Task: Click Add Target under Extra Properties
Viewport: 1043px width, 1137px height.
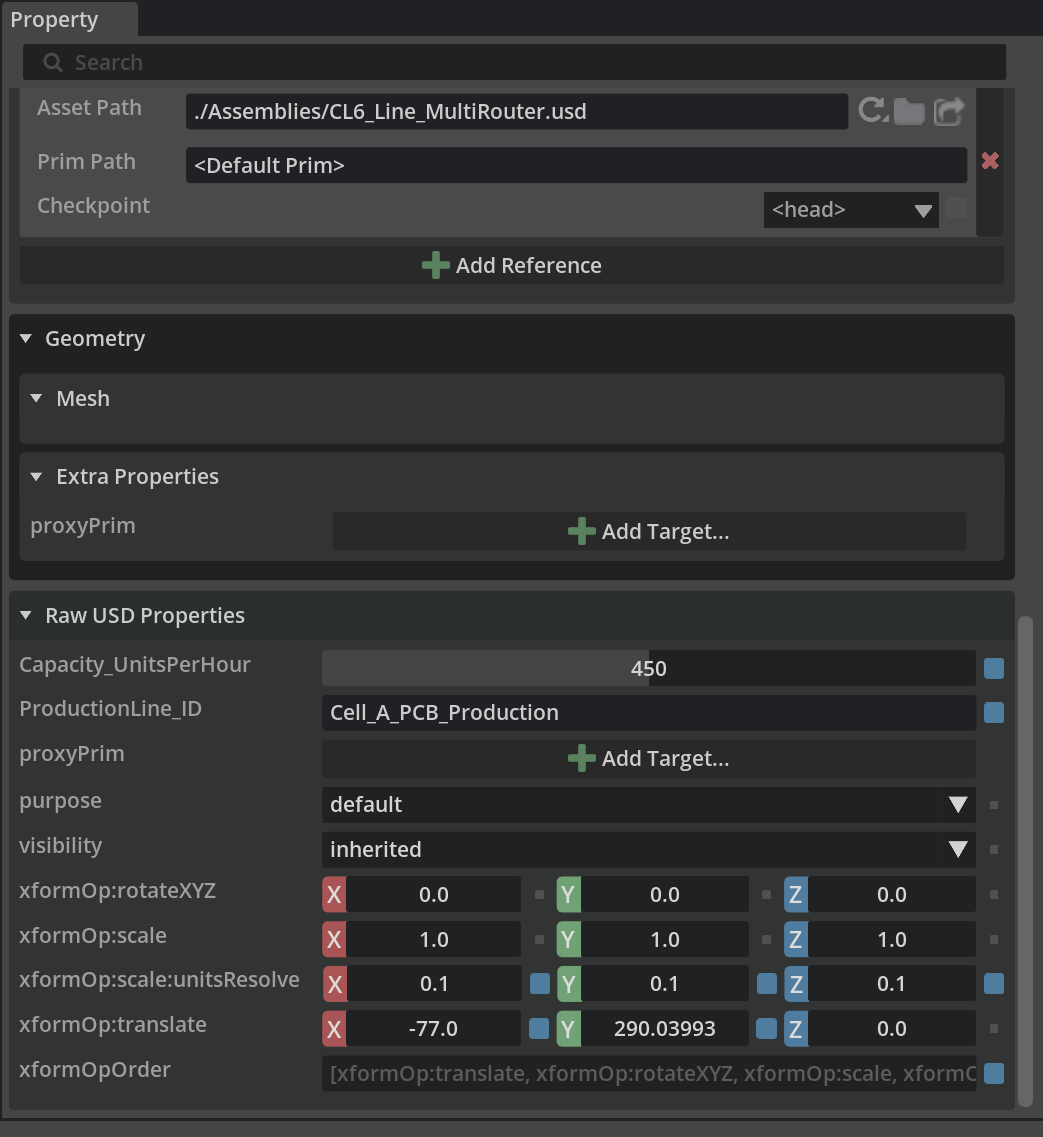Action: [x=649, y=532]
